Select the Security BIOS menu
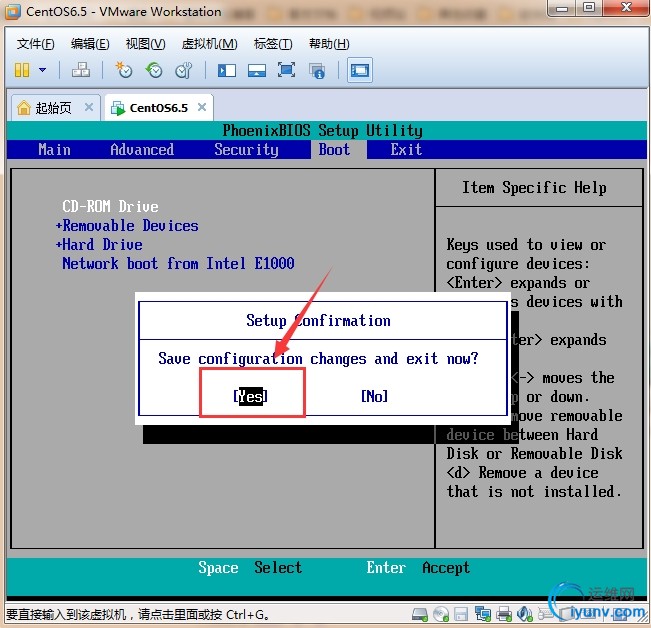This screenshot has width=651, height=628. (246, 149)
